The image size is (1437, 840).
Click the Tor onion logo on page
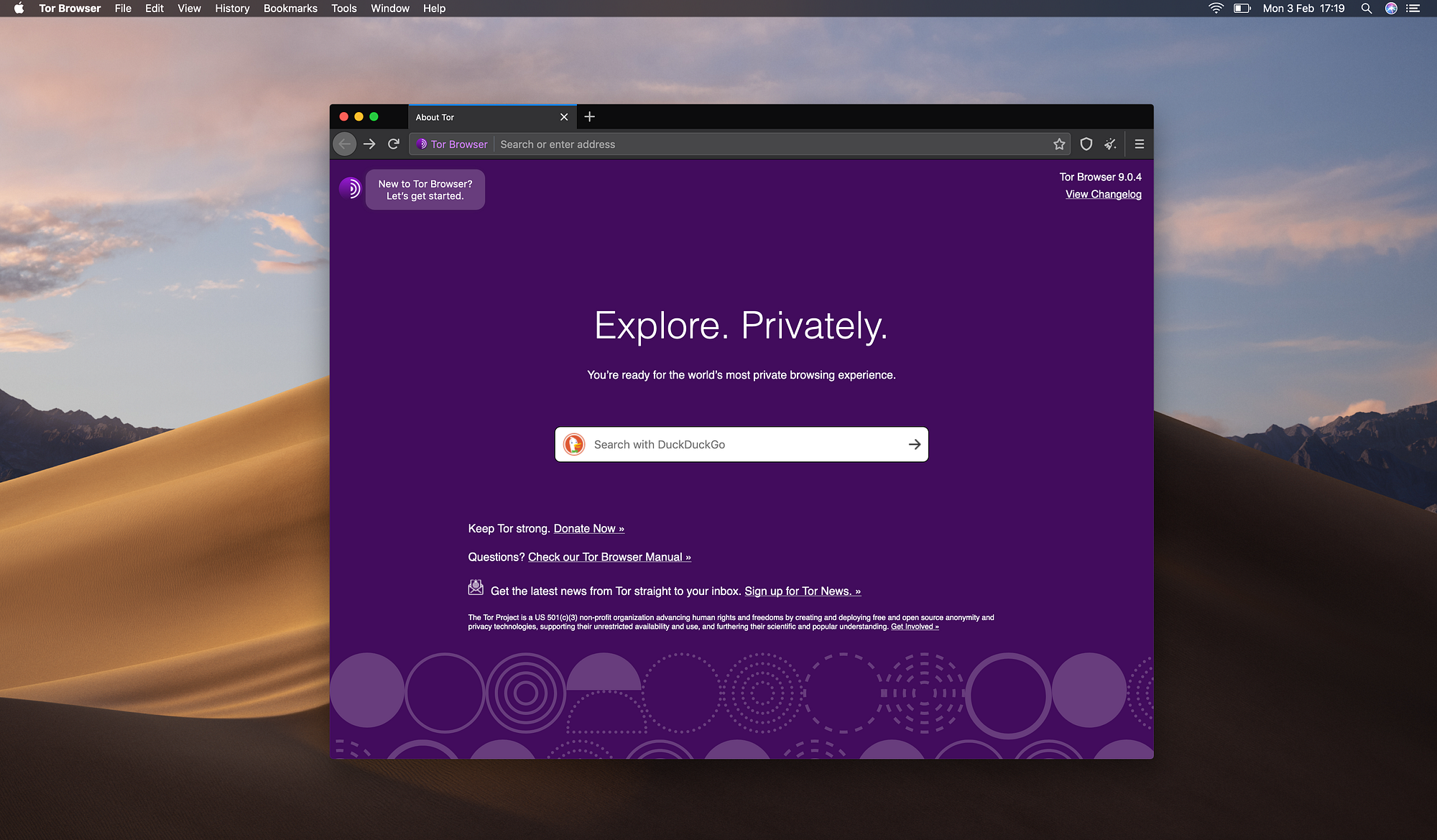350,188
